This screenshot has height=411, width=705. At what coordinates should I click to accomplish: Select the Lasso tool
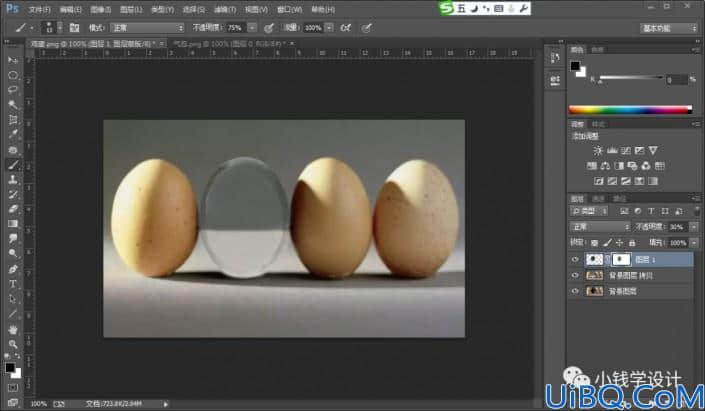click(x=13, y=89)
